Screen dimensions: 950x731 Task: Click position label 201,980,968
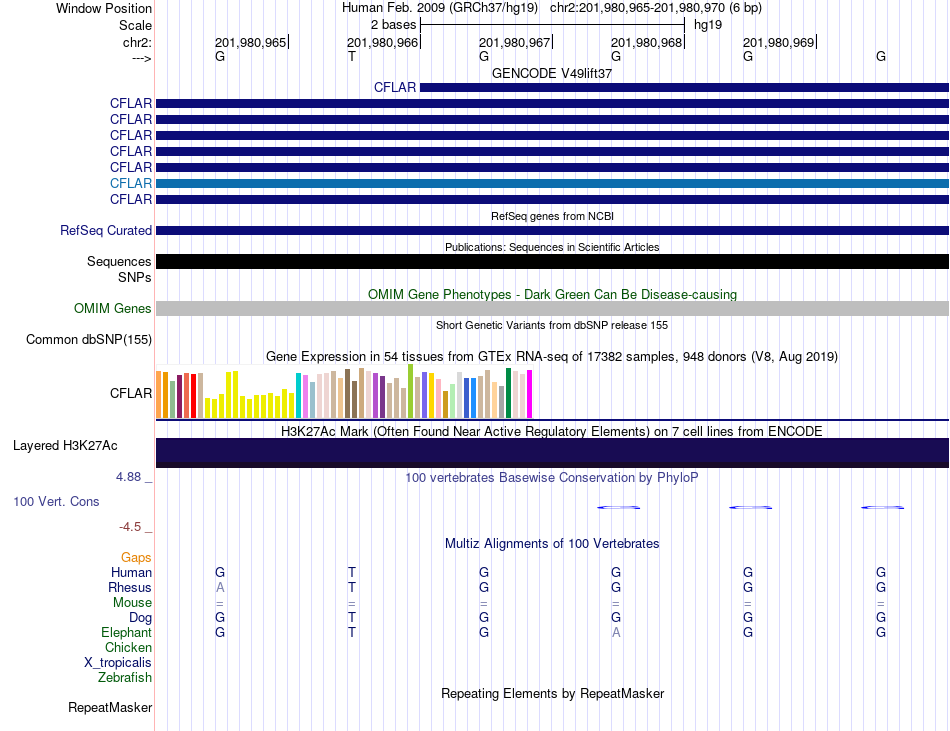point(646,42)
